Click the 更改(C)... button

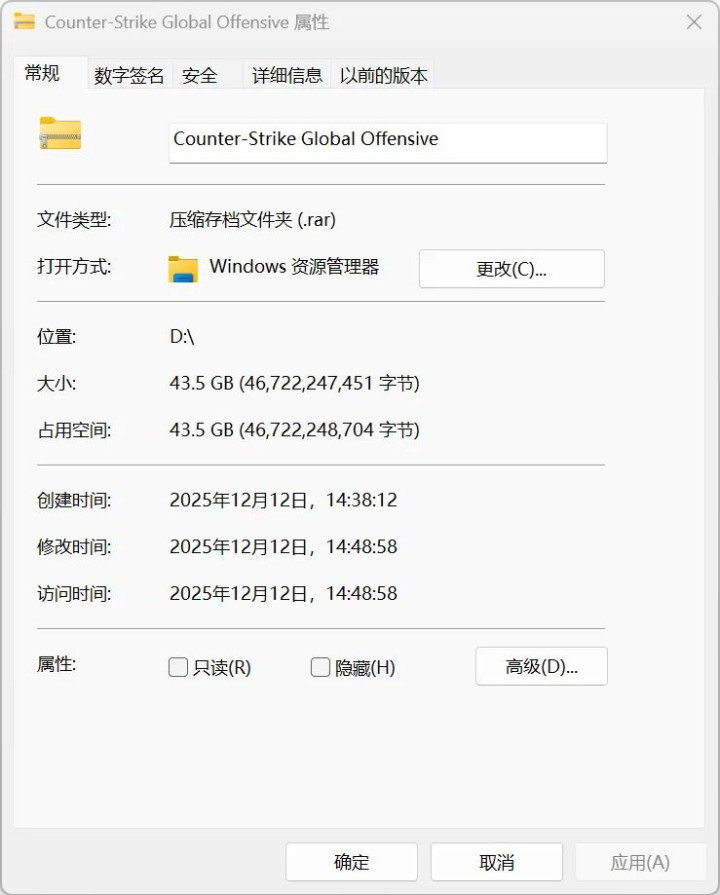click(x=512, y=269)
